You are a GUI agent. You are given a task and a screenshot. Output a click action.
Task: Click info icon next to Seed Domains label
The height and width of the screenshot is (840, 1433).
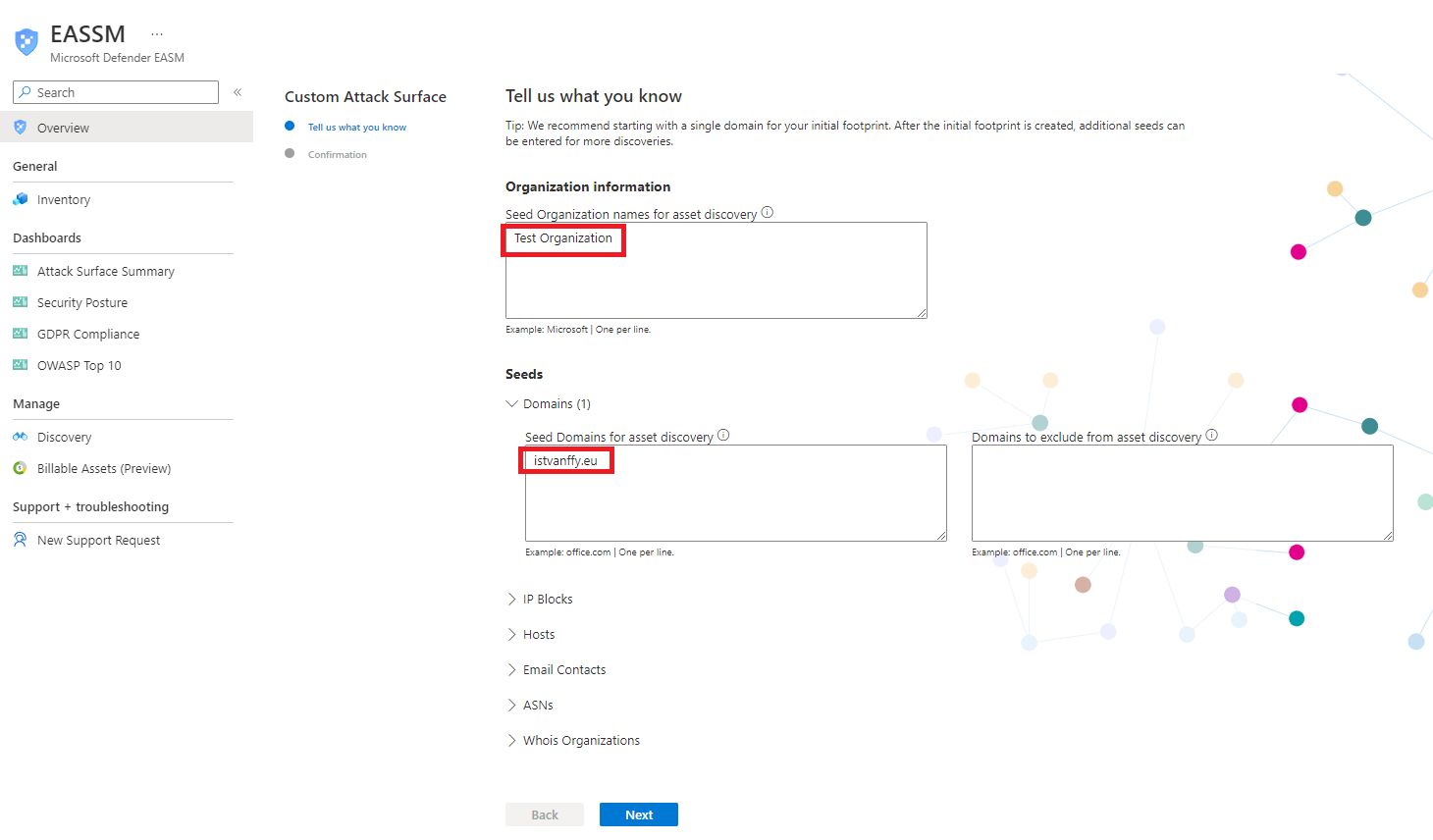coord(723,436)
